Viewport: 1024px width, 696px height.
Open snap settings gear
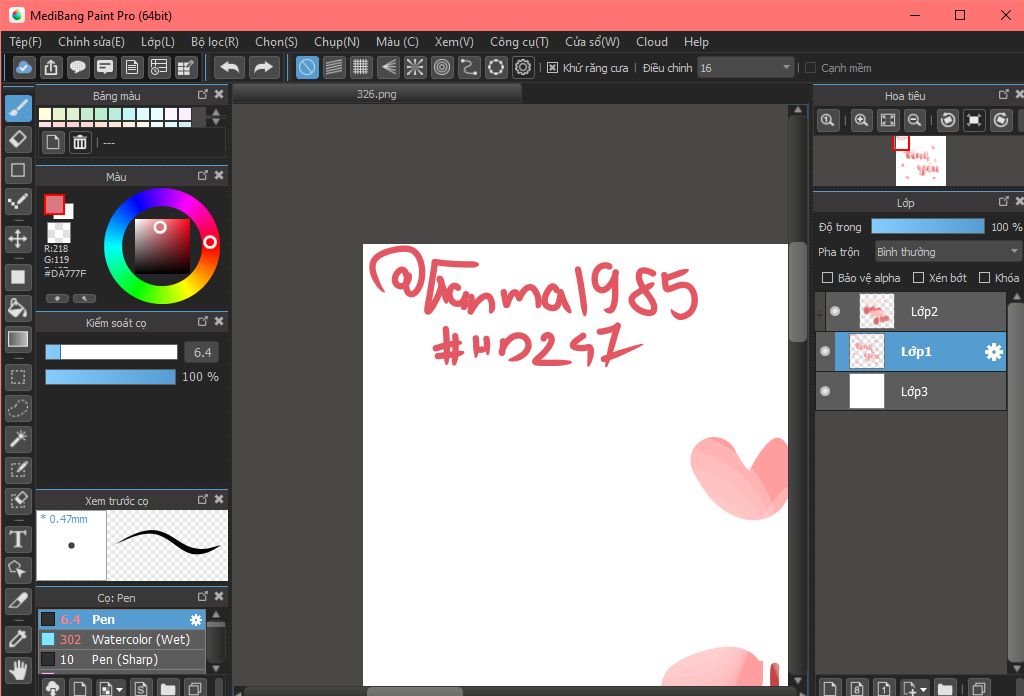(523, 67)
